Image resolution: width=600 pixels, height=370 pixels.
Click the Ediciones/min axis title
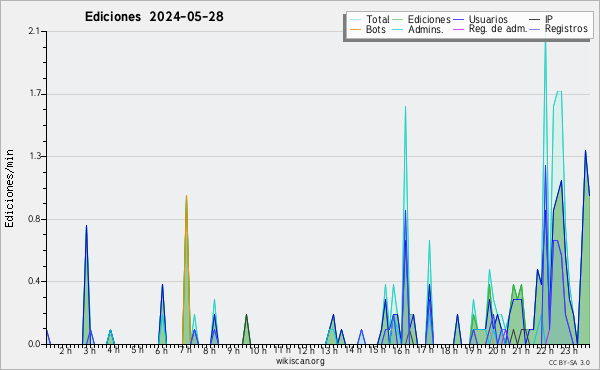[x=9, y=188]
